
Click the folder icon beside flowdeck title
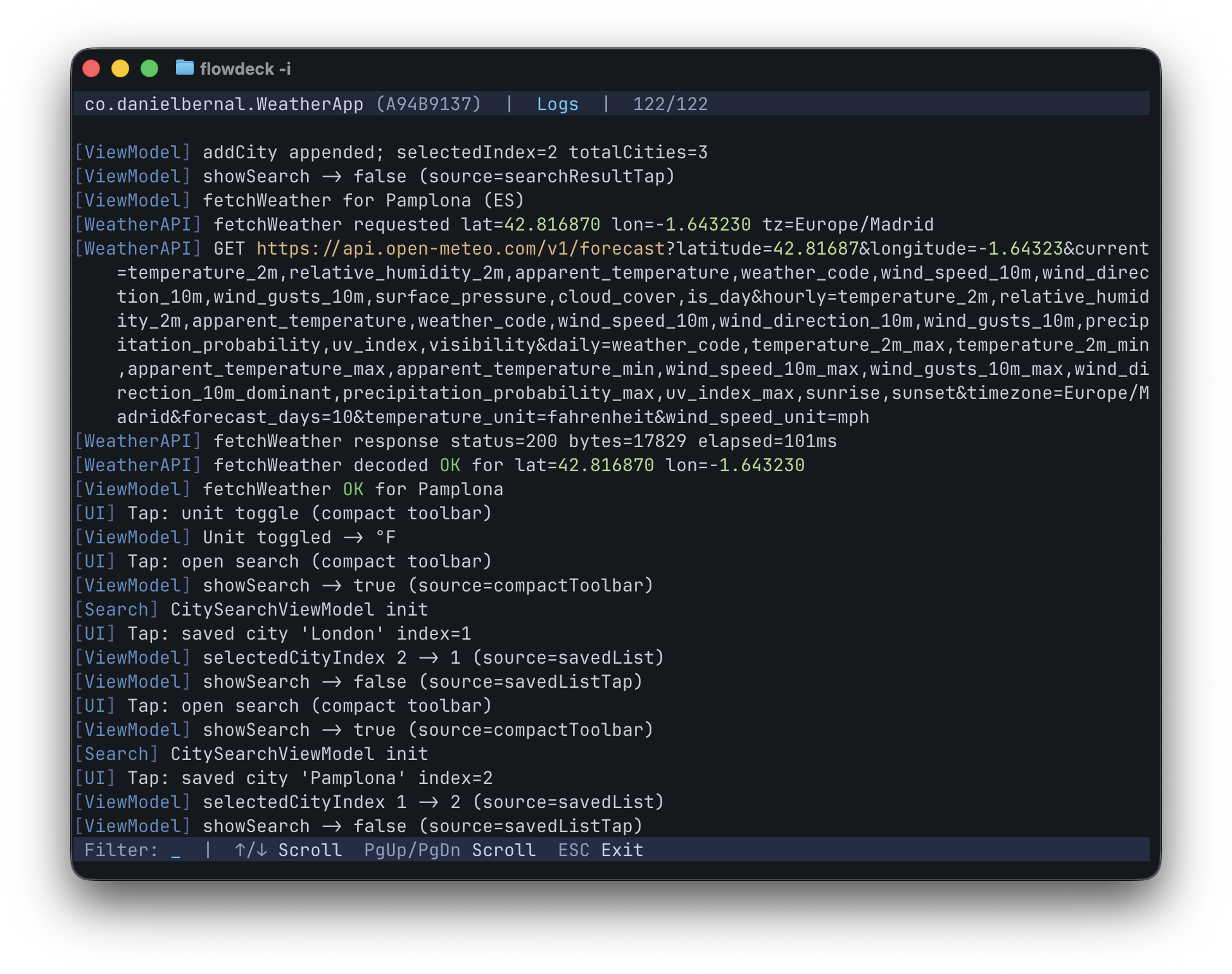pos(184,67)
